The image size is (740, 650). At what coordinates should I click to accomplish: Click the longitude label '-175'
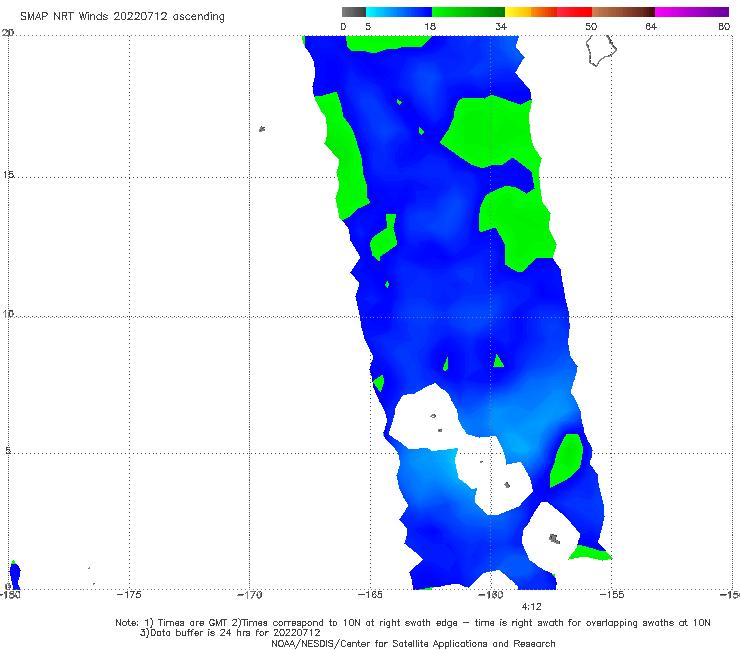pyautogui.click(x=129, y=595)
